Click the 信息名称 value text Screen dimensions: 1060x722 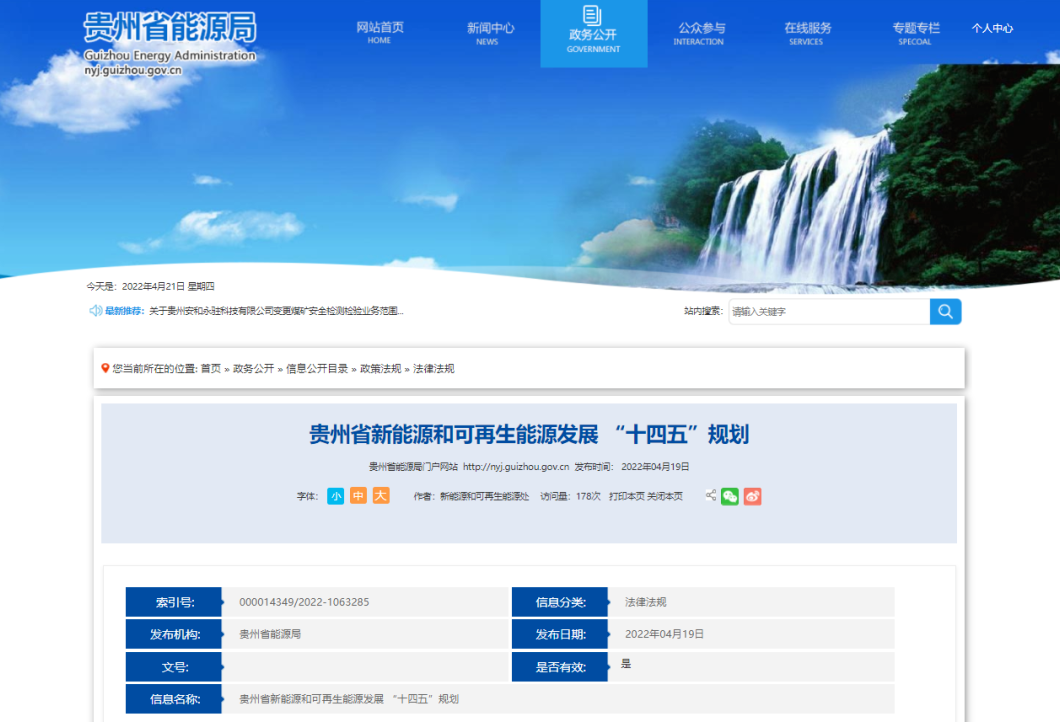[x=349, y=699]
